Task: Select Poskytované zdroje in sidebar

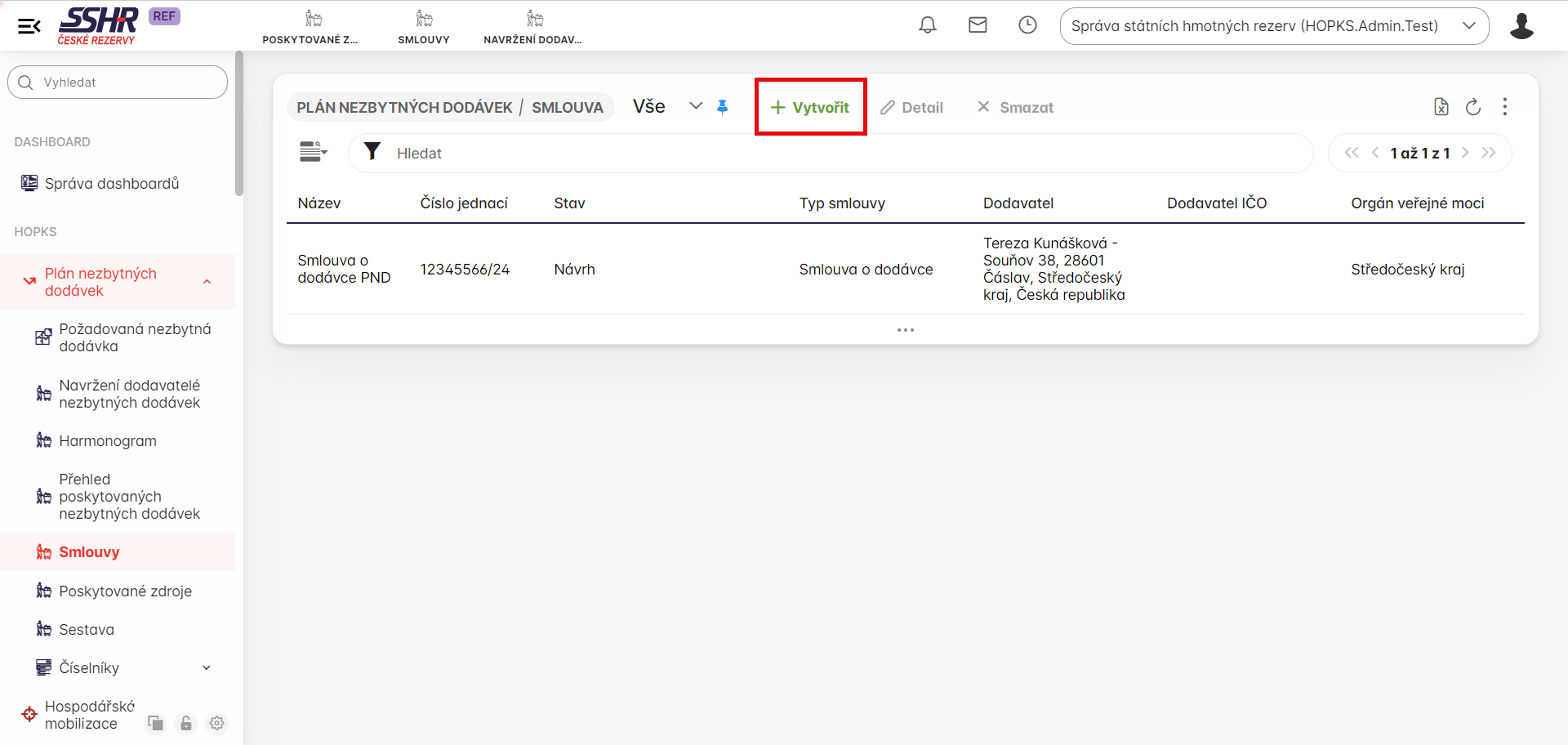Action: point(125,591)
